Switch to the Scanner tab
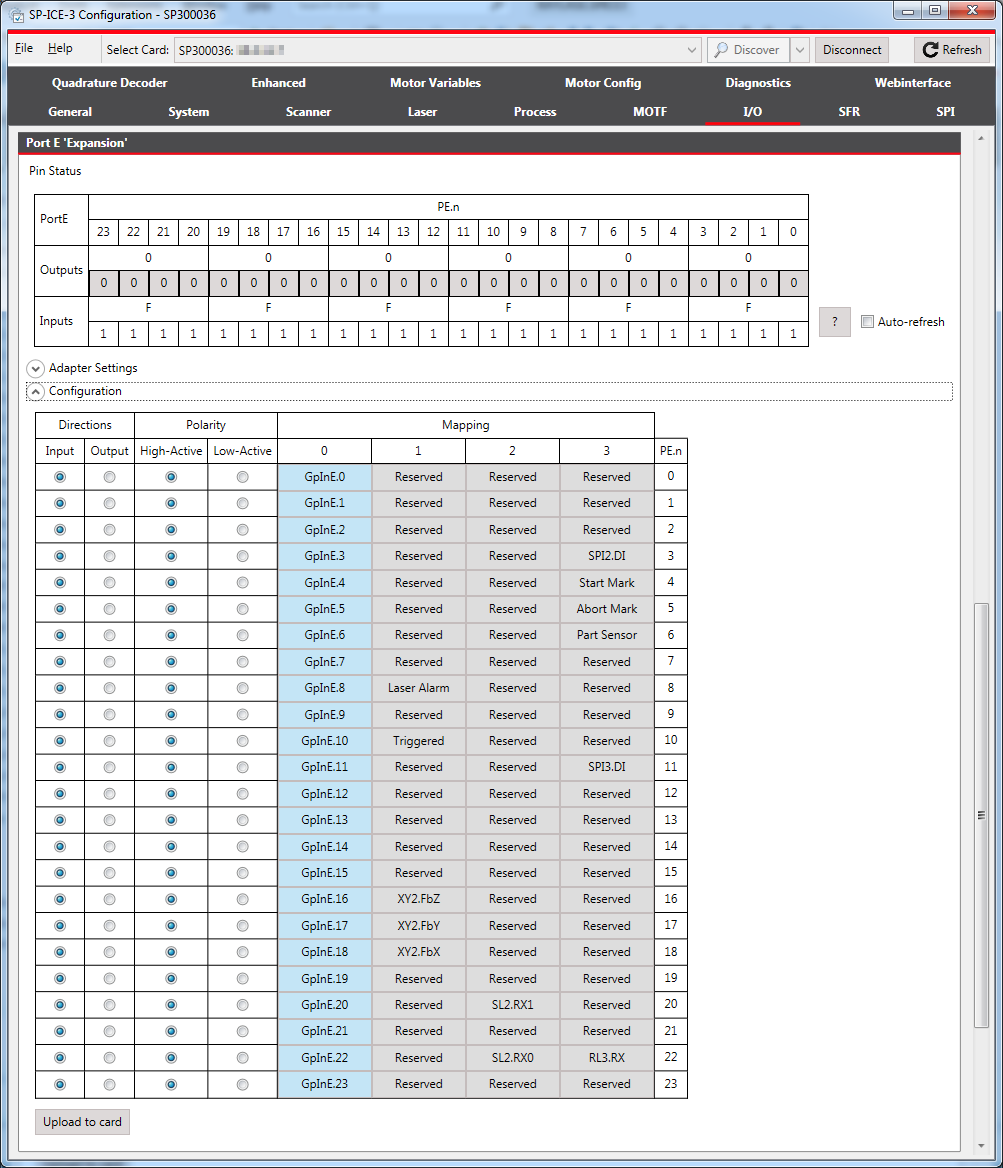 tap(308, 112)
